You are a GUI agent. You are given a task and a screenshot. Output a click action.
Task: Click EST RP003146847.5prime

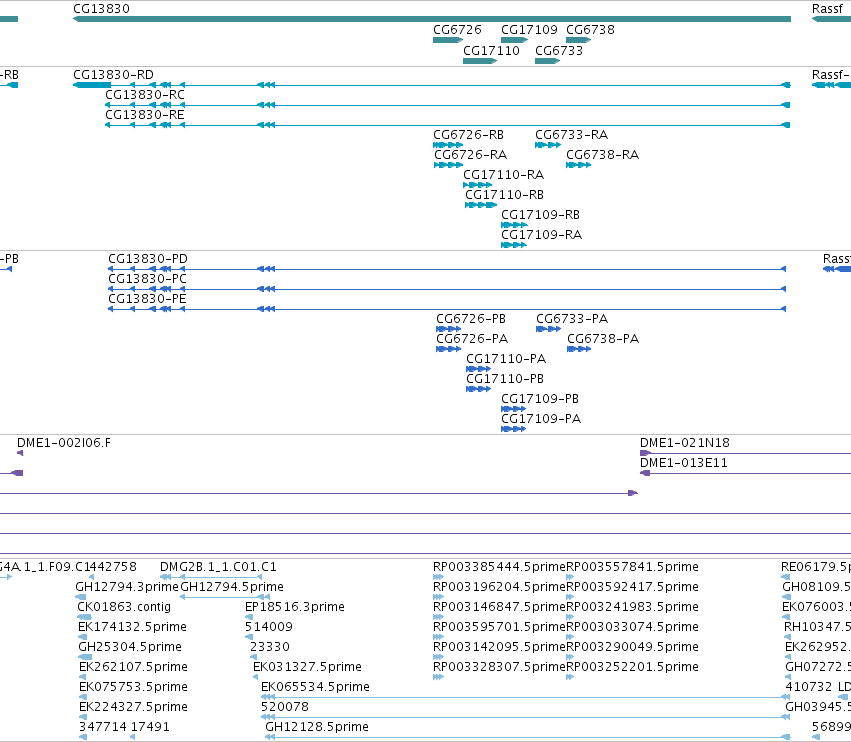pos(439,617)
